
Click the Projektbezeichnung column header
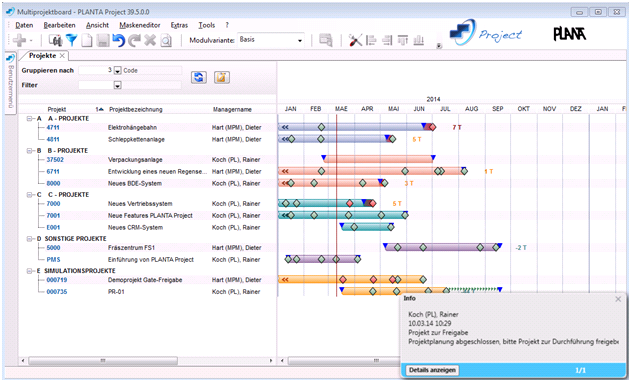point(136,110)
